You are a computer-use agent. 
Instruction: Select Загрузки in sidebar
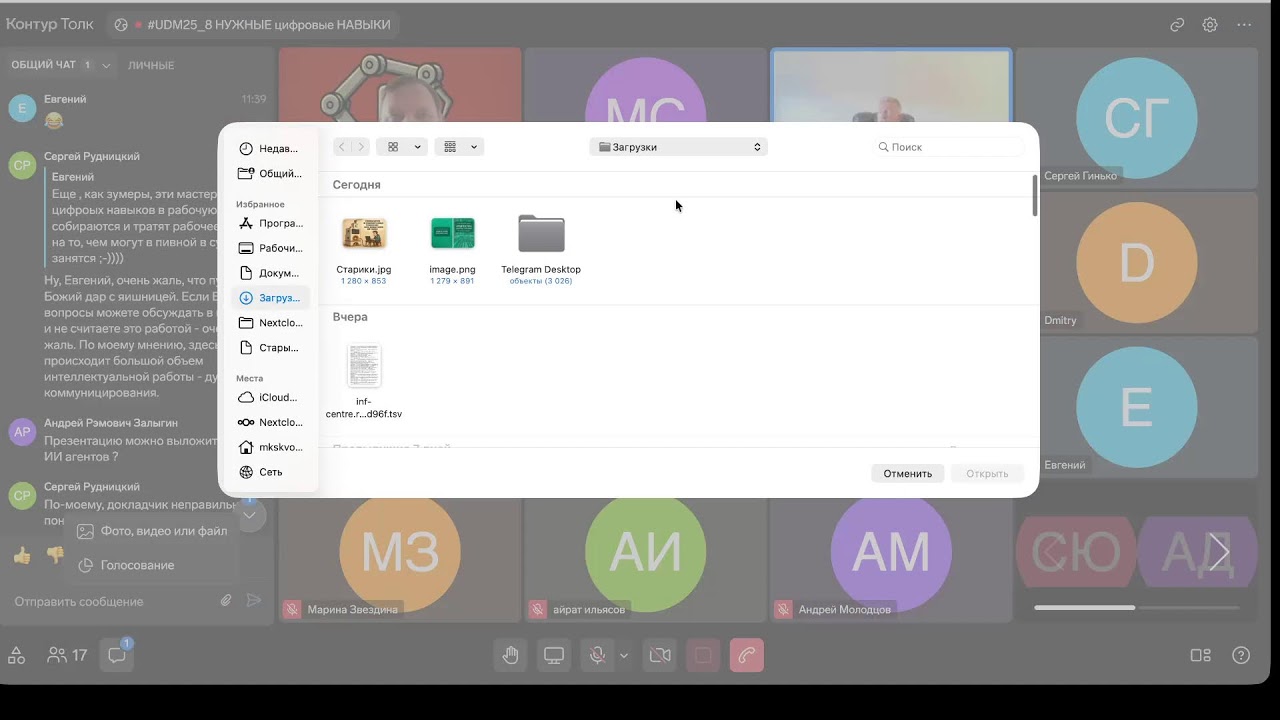tap(270, 298)
